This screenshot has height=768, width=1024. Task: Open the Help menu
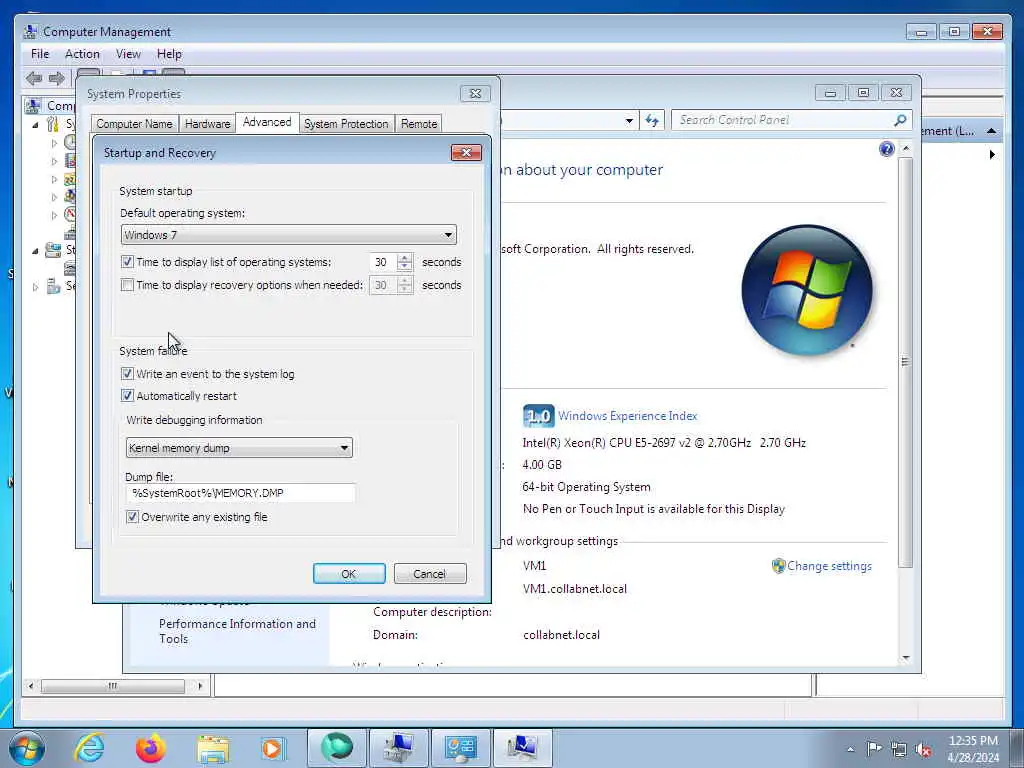[x=169, y=54]
